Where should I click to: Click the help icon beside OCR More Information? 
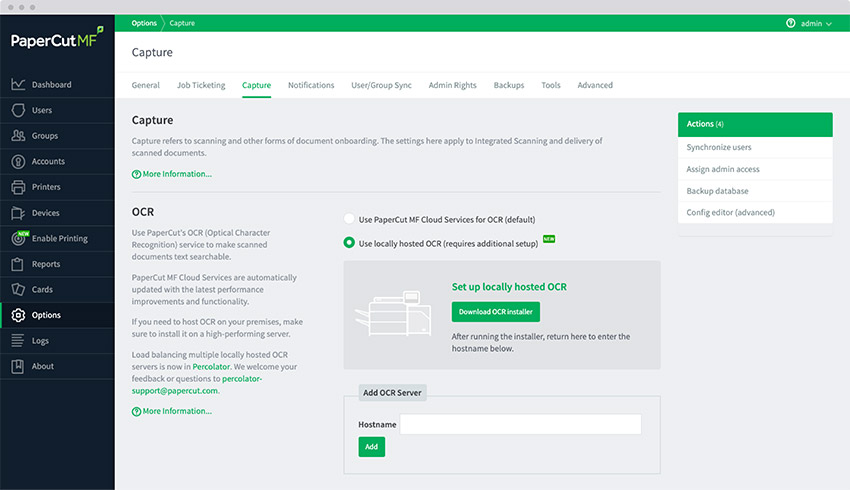136,411
